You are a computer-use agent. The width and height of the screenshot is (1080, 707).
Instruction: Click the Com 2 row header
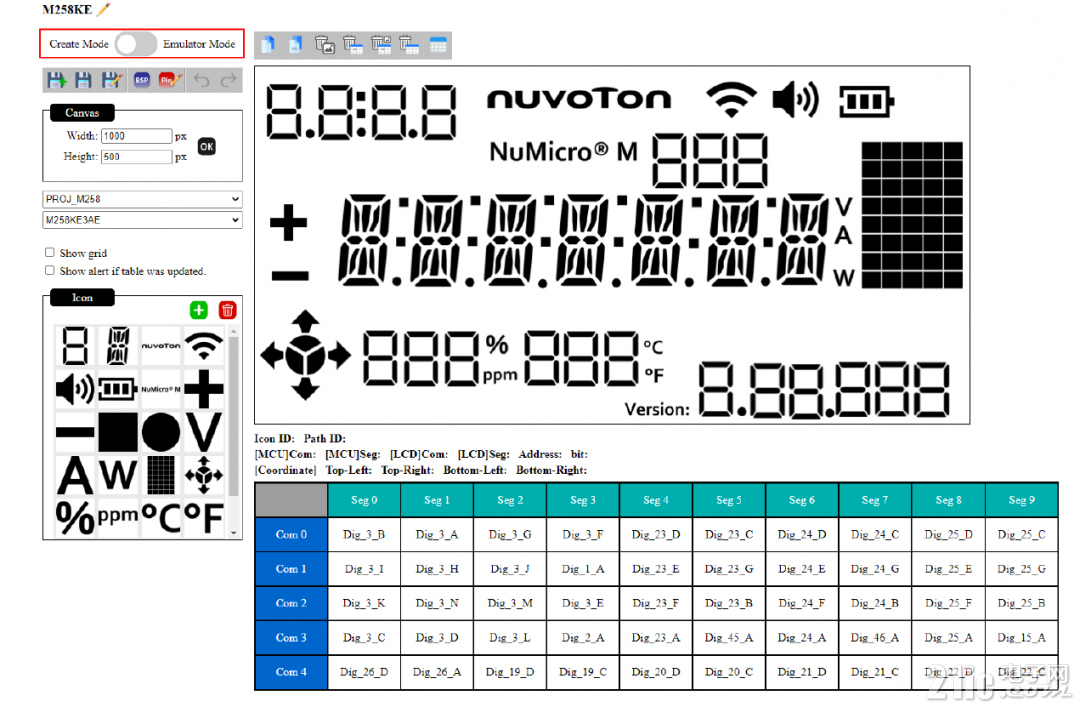pos(291,603)
